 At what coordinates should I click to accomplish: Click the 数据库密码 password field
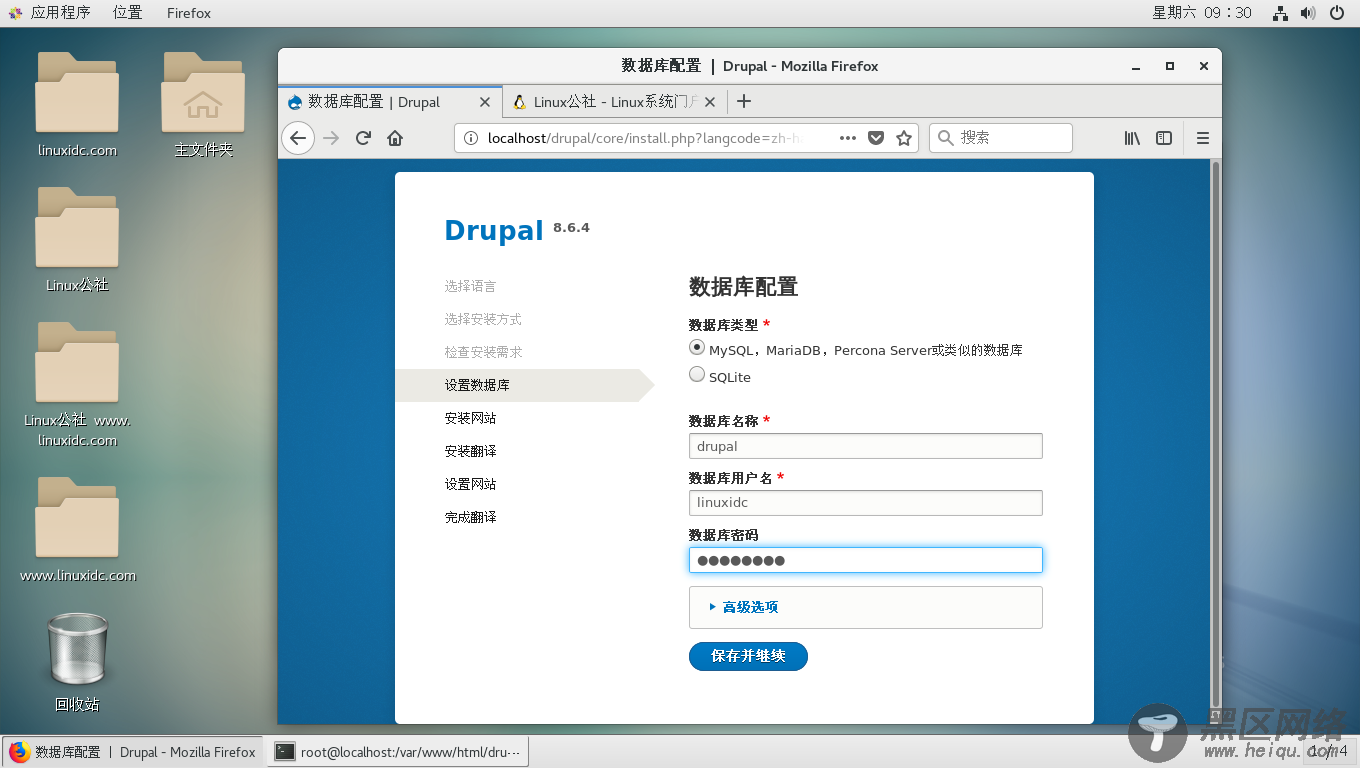(x=866, y=560)
